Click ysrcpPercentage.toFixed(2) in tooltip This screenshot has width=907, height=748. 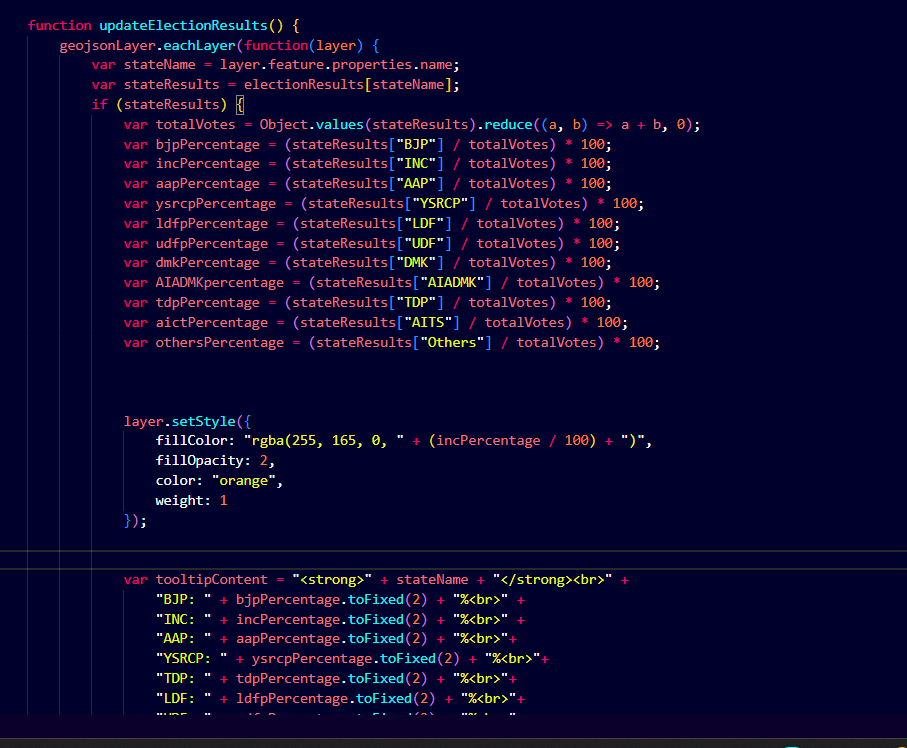(356, 659)
